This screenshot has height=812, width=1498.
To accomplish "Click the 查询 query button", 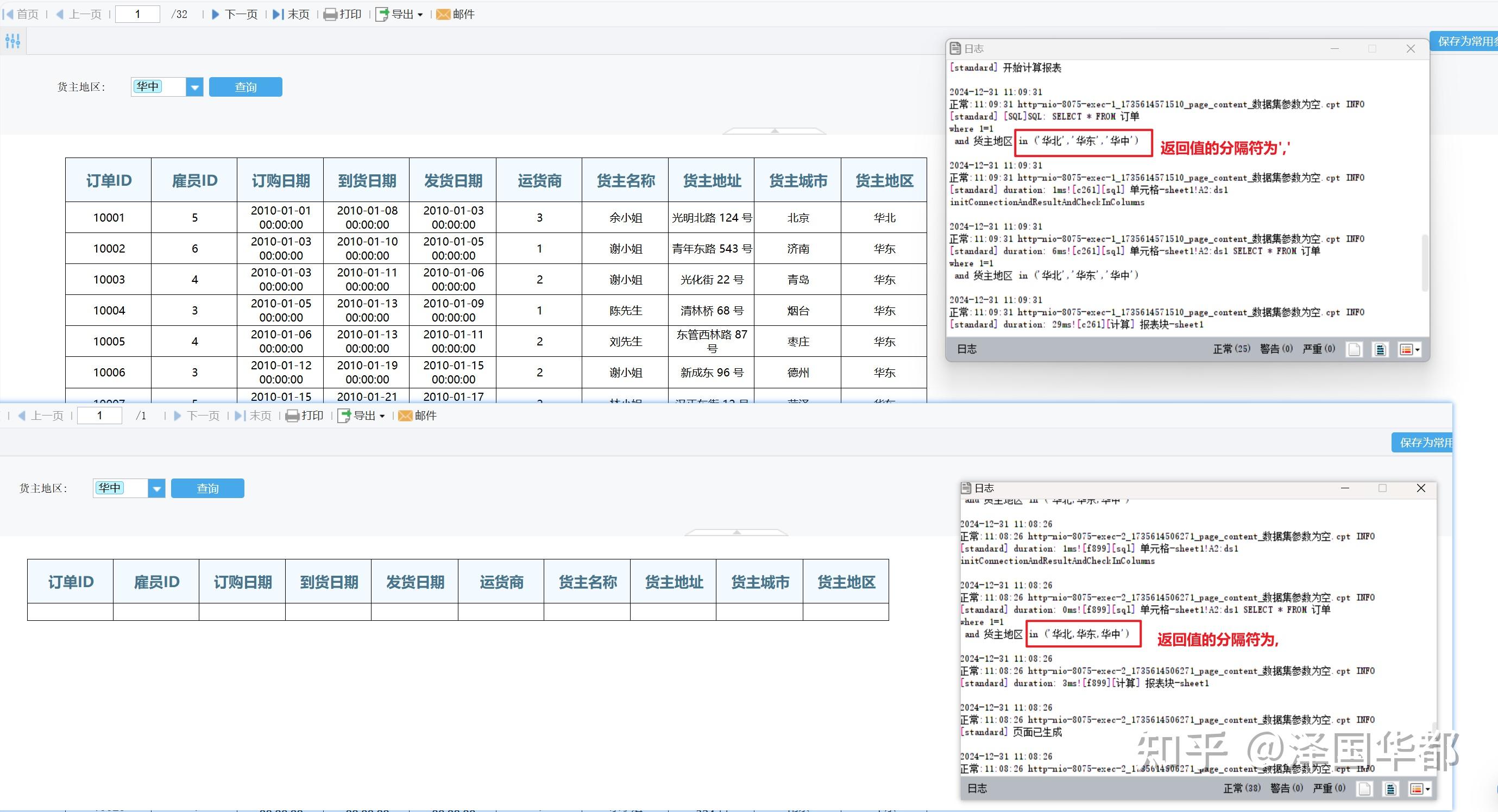I will 246,86.
